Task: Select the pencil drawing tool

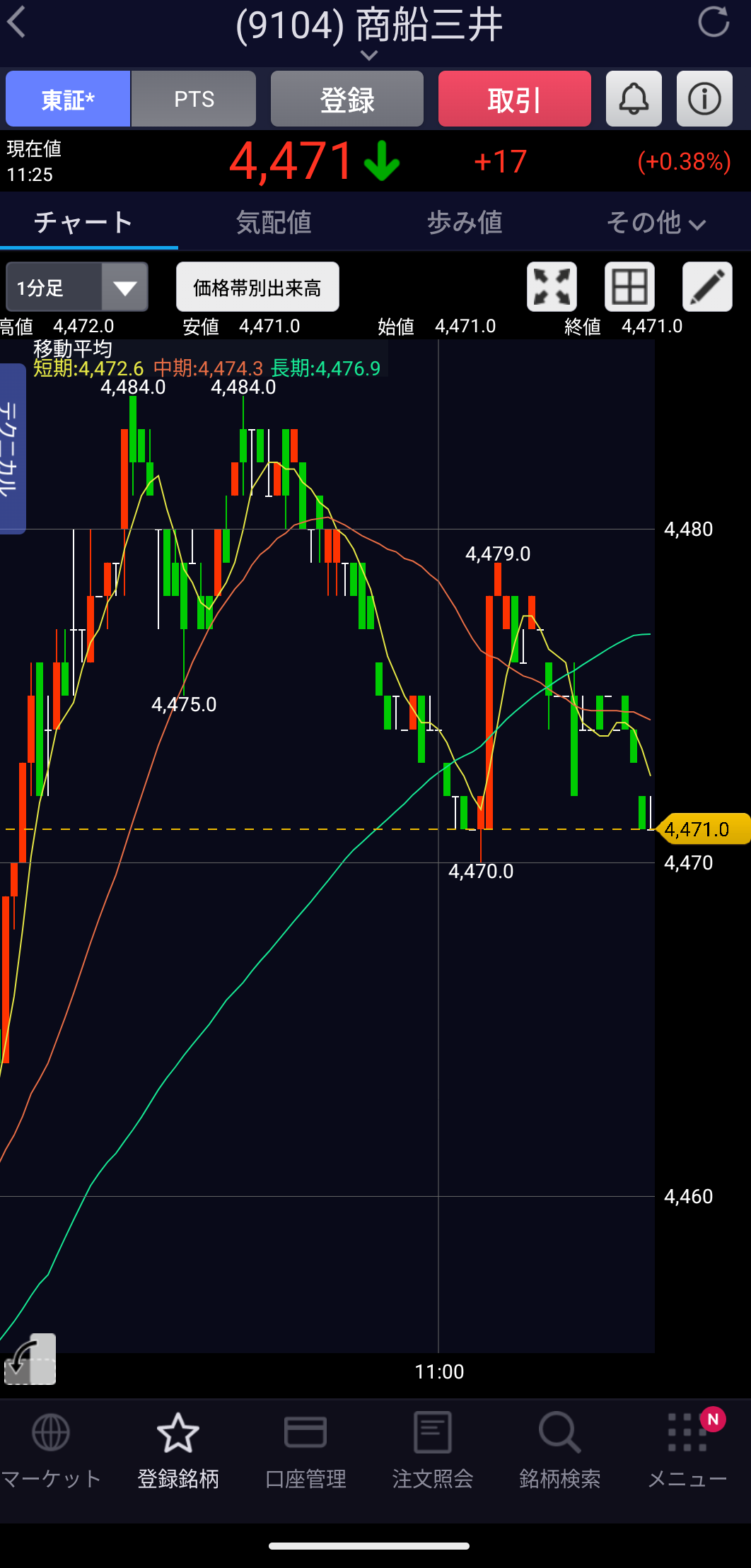Action: pyautogui.click(x=707, y=287)
